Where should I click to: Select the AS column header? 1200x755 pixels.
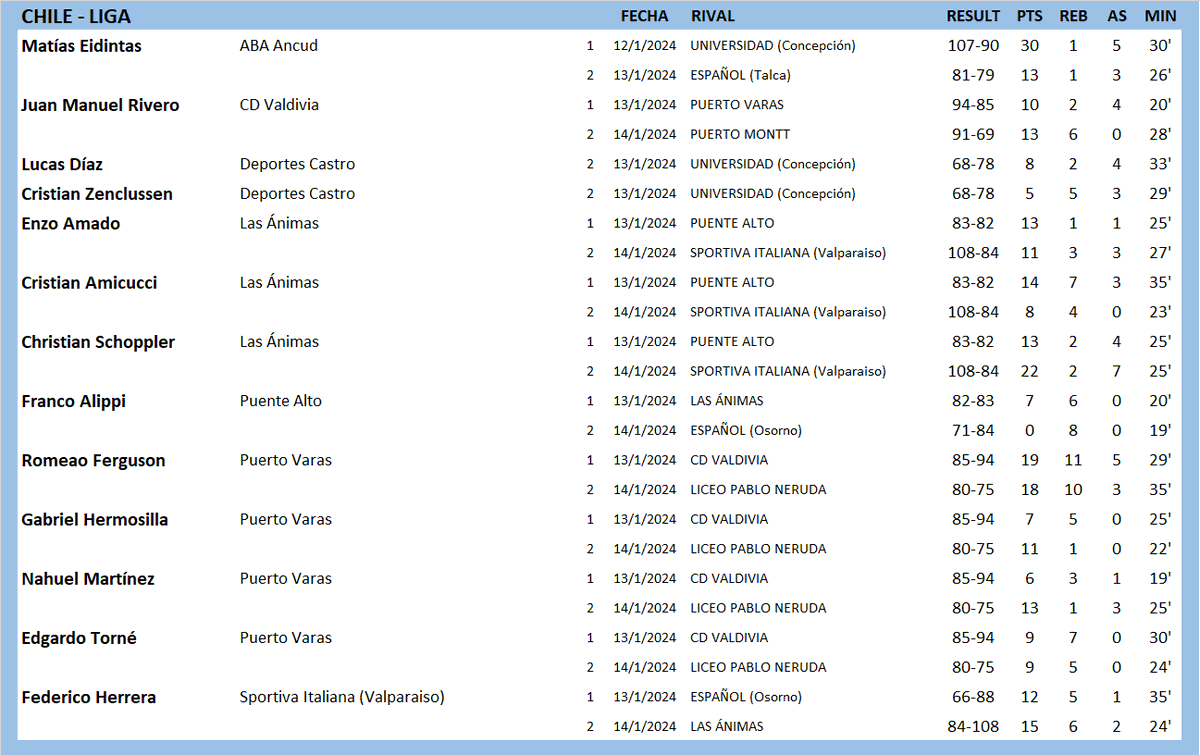pyautogui.click(x=1117, y=16)
